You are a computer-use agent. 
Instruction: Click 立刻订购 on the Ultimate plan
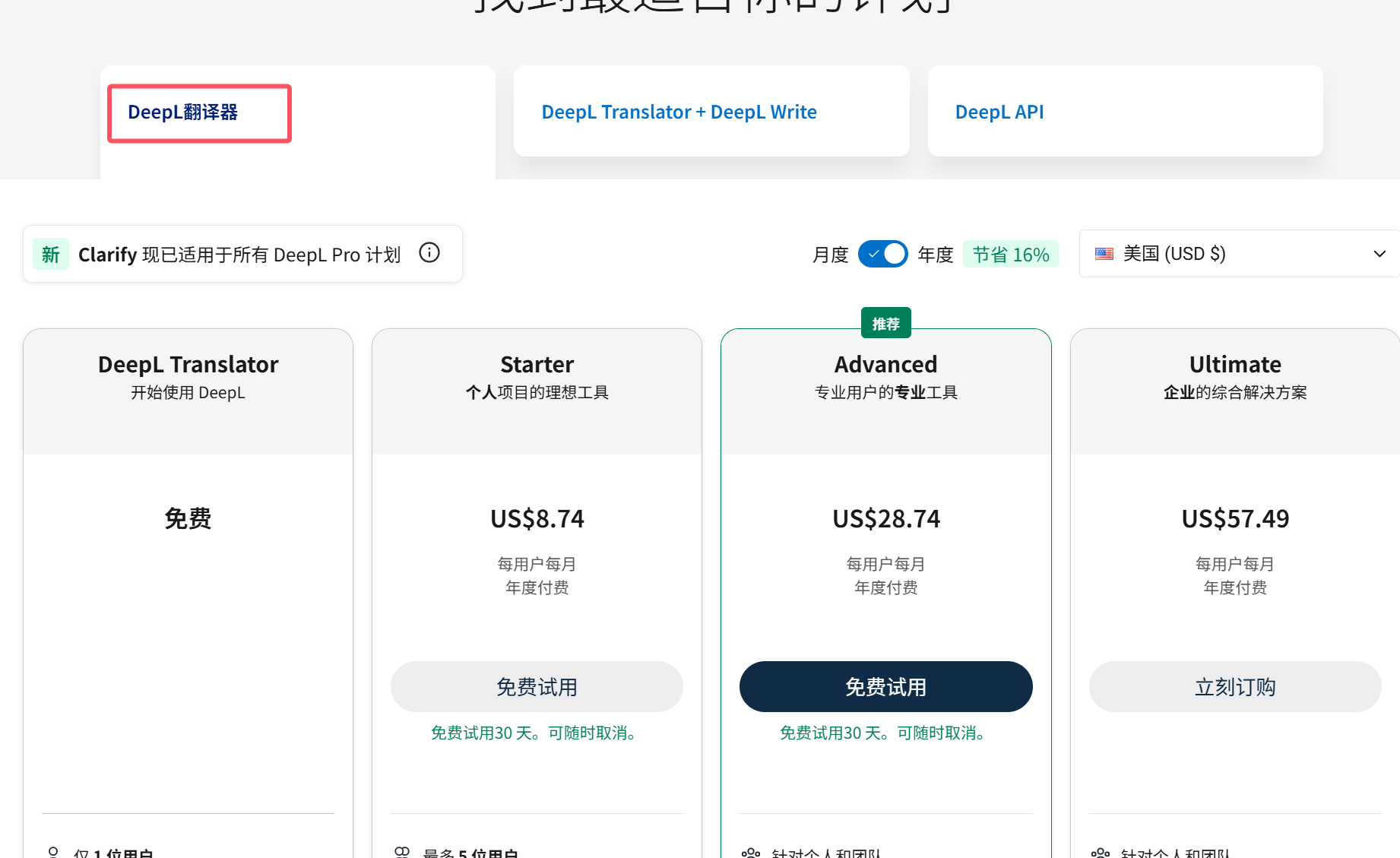[x=1234, y=686]
